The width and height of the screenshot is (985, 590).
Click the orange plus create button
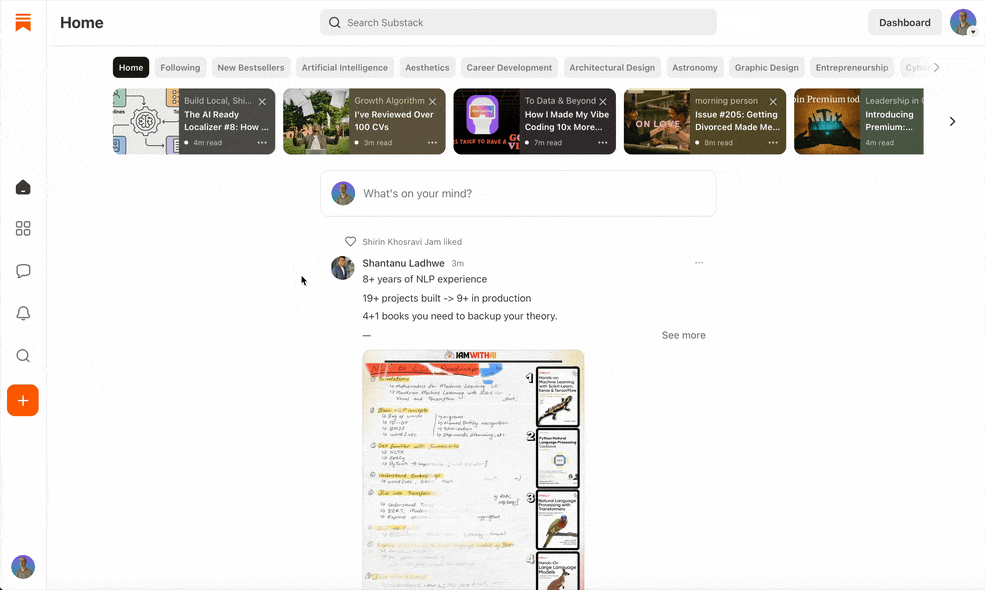click(x=23, y=400)
